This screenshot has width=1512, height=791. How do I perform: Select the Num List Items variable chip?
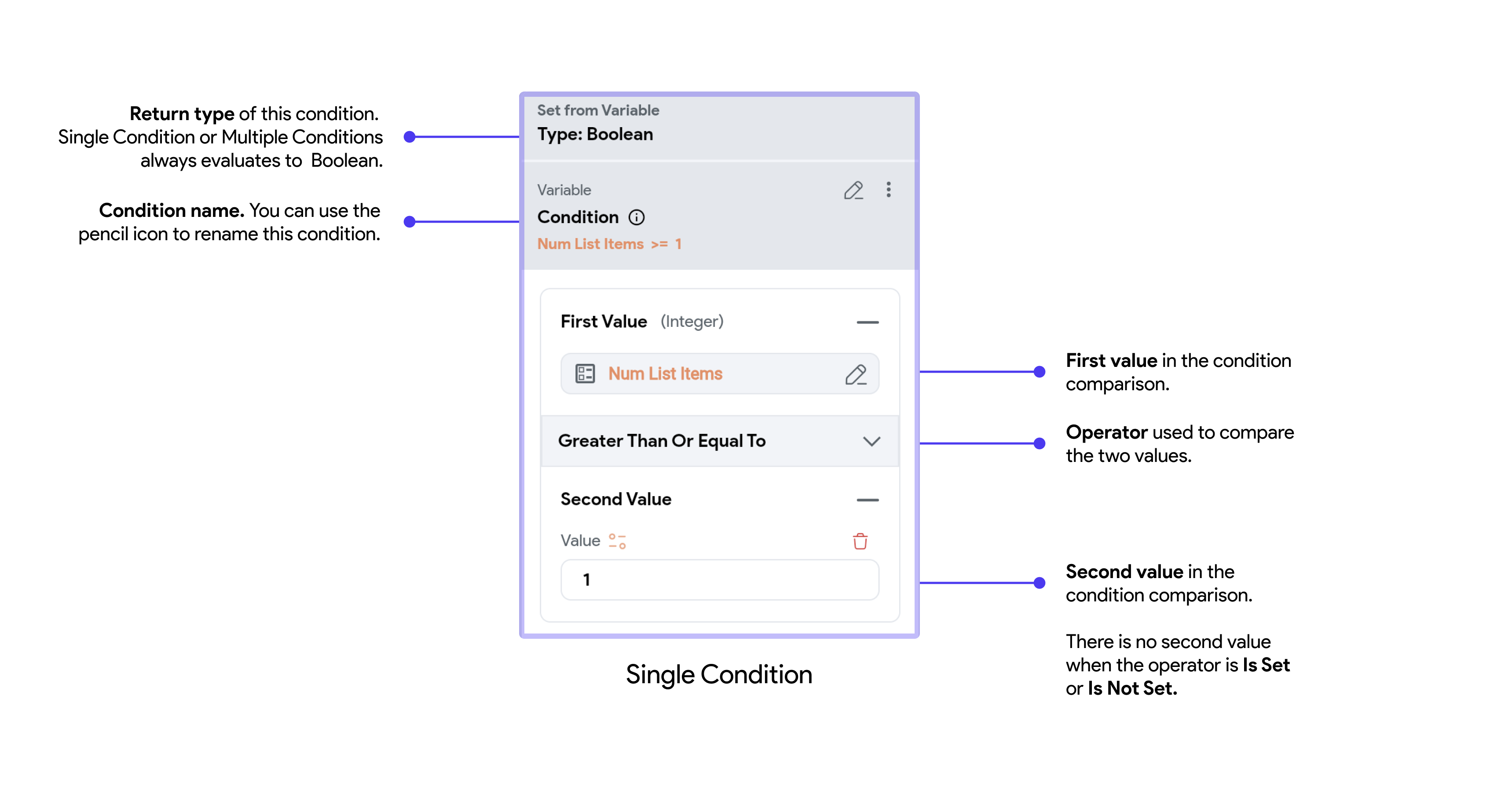point(720,374)
